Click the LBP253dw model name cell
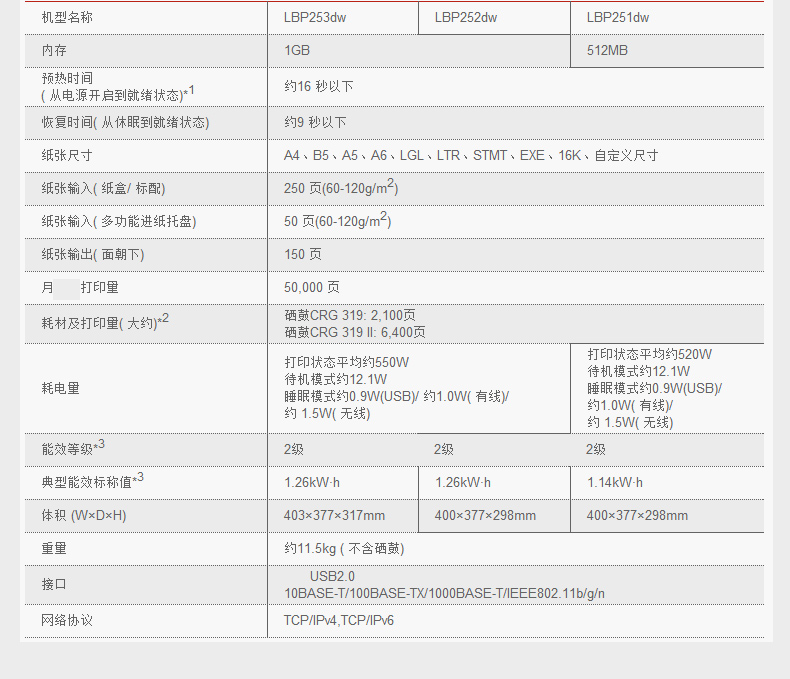This screenshot has height=679, width=790. 315,18
